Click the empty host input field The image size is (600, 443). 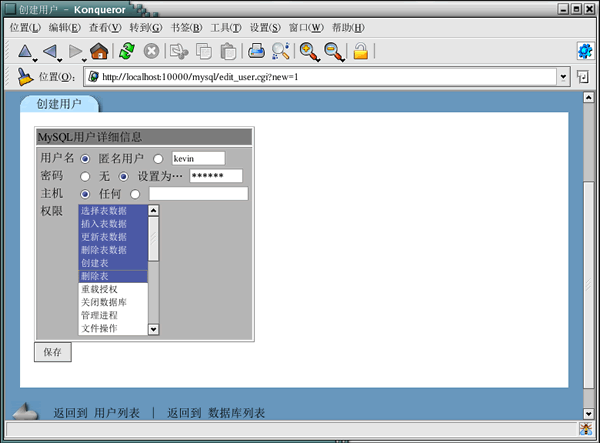(x=199, y=194)
